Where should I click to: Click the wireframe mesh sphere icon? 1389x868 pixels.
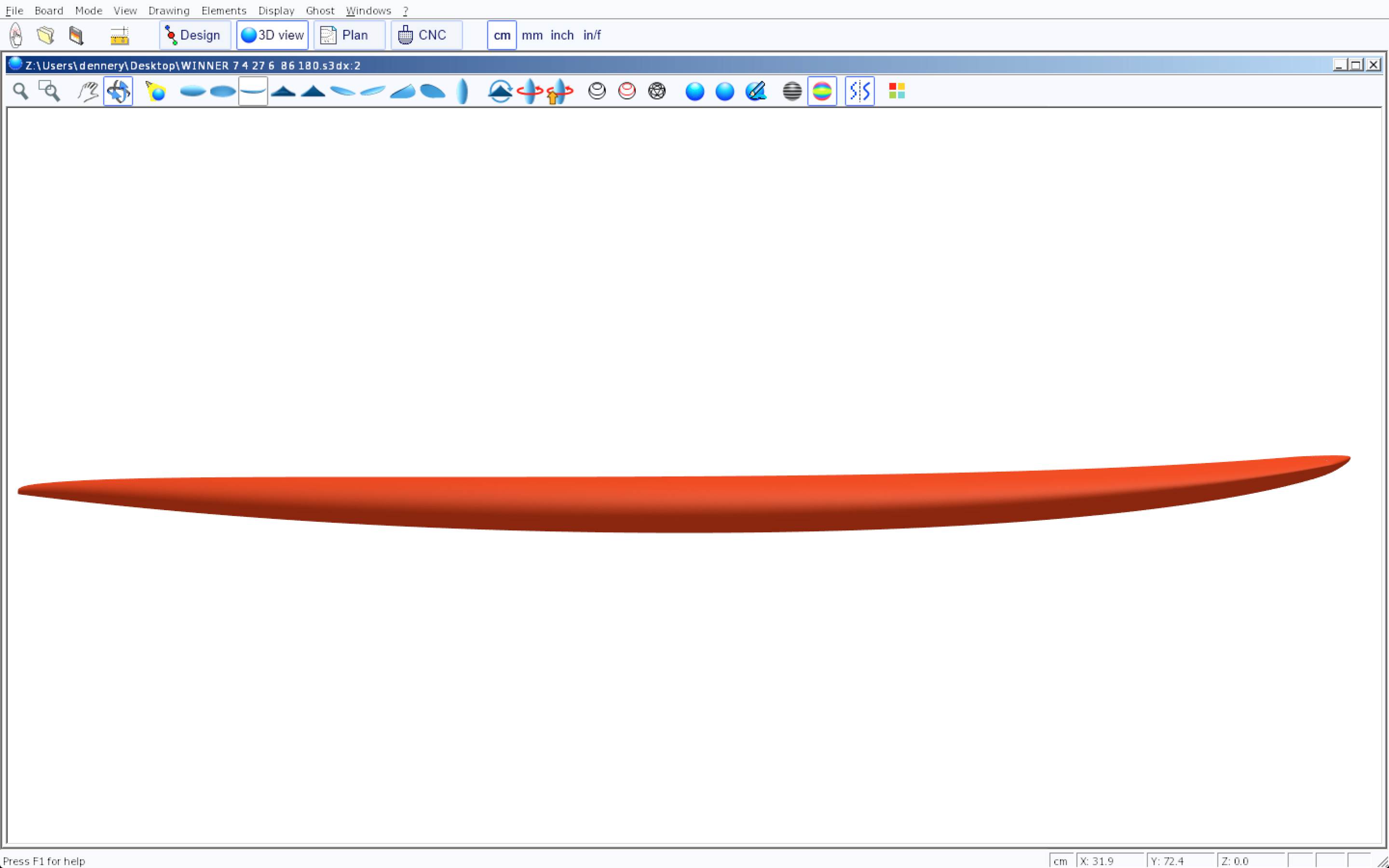656,91
